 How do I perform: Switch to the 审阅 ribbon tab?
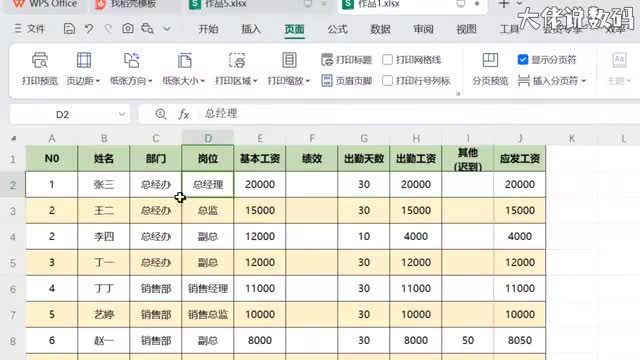coord(423,29)
